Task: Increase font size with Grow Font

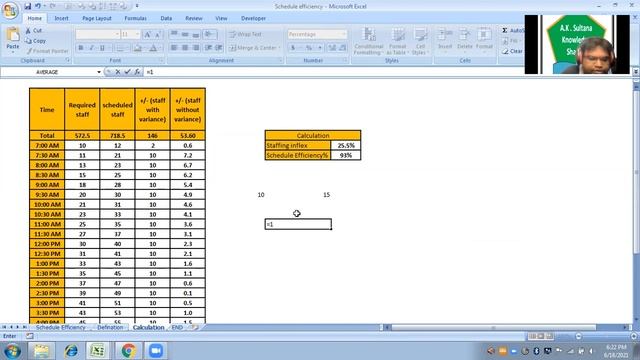Action: coord(147,34)
